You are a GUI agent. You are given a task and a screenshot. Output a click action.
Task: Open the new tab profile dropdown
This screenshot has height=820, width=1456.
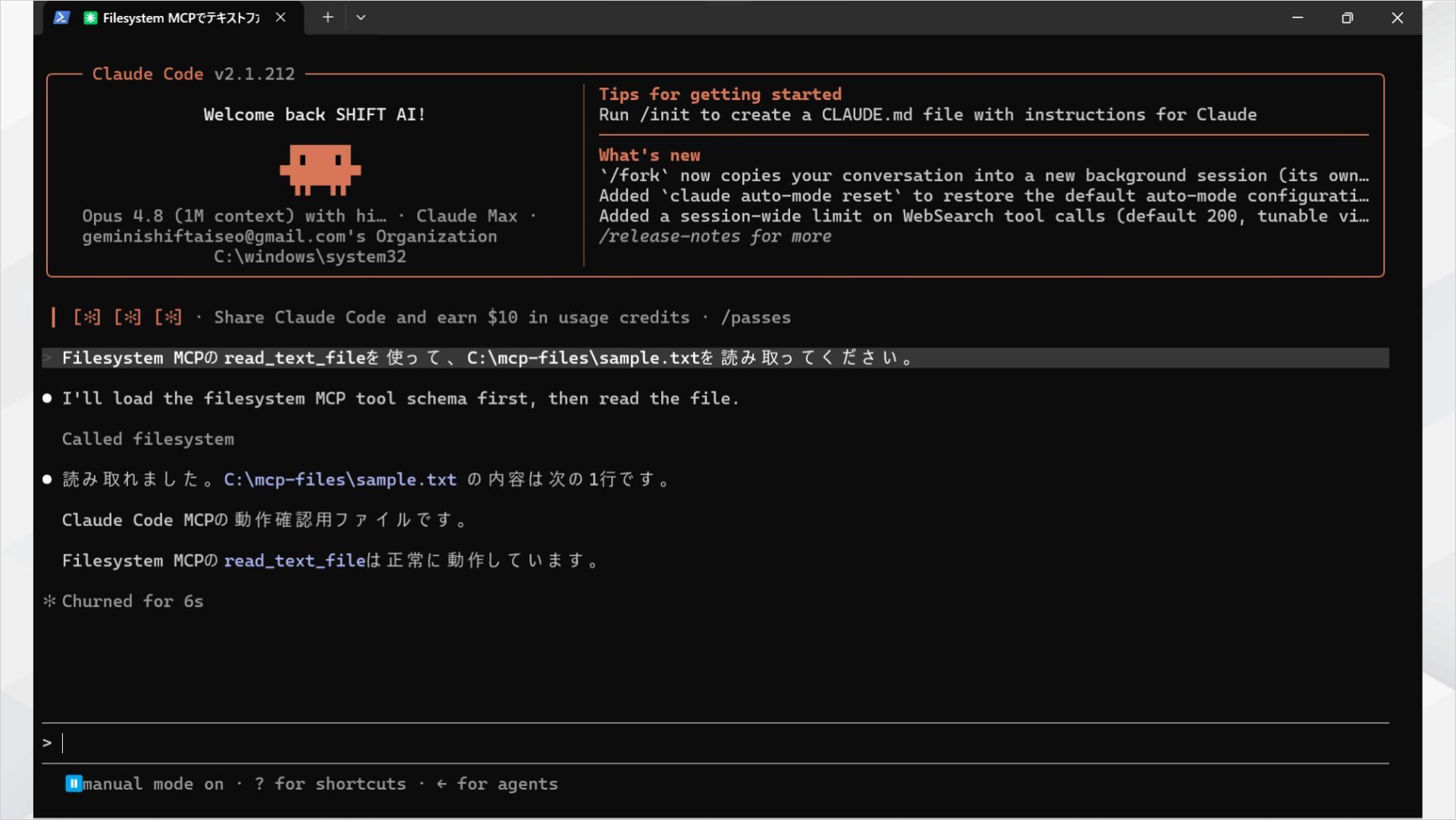361,17
